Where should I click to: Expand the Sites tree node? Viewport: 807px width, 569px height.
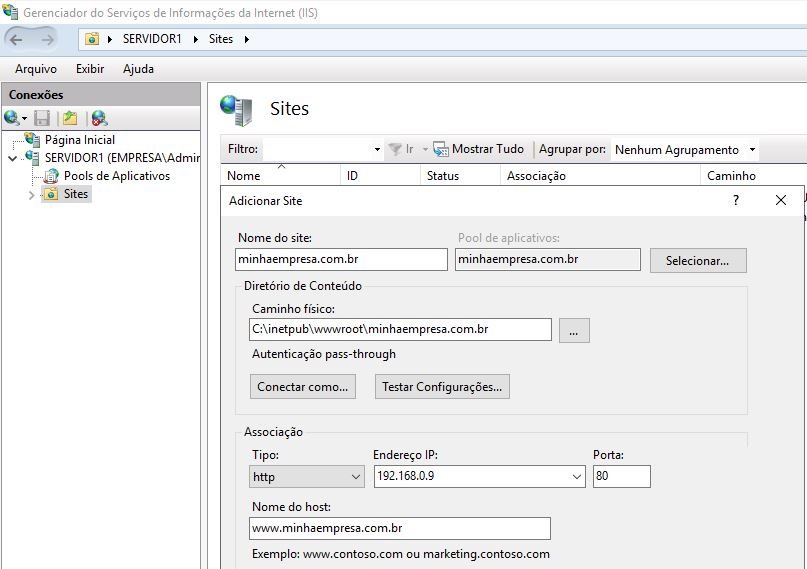tap(31, 195)
